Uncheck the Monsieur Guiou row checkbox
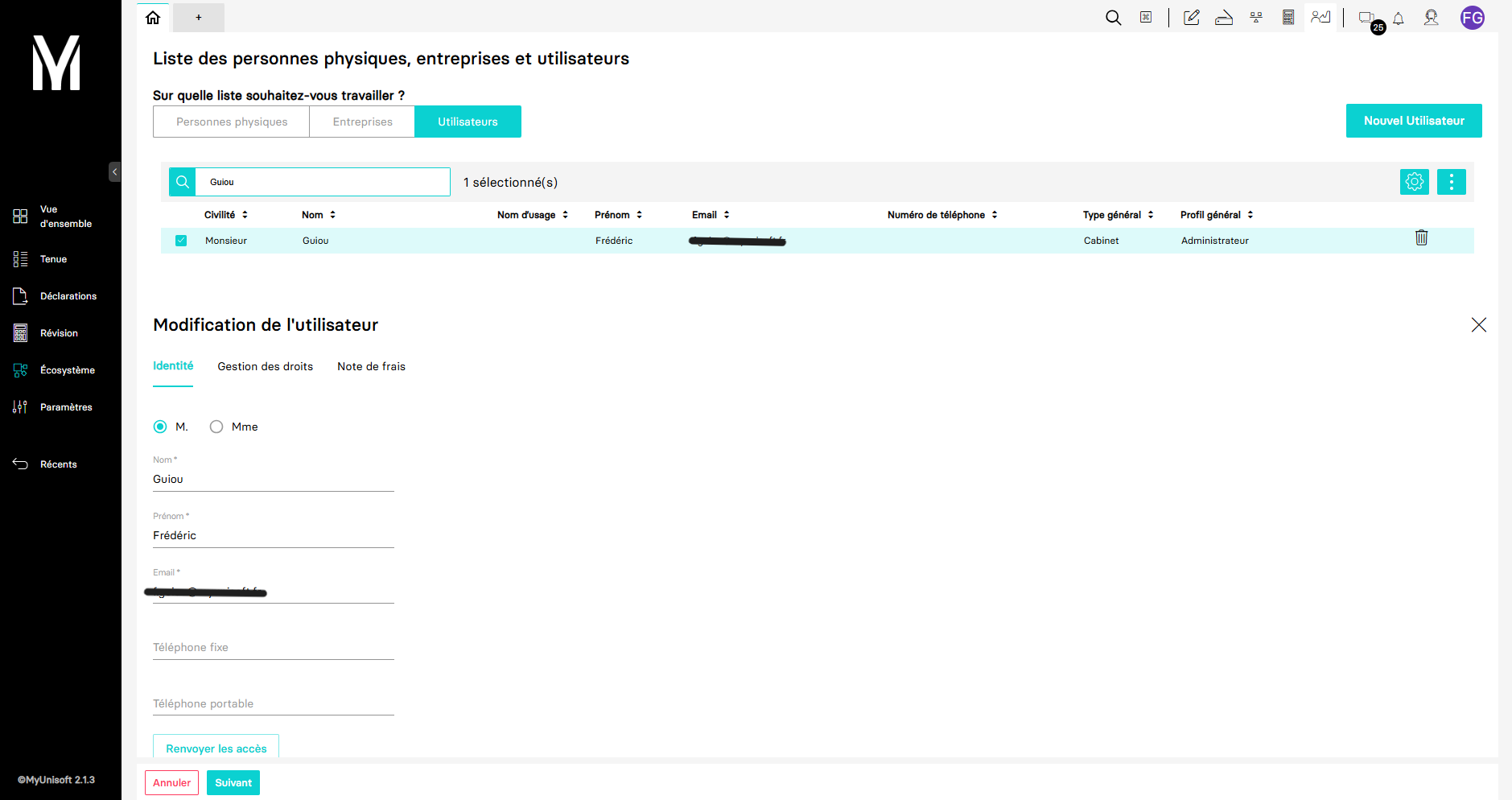The width and height of the screenshot is (1512, 800). pos(181,241)
